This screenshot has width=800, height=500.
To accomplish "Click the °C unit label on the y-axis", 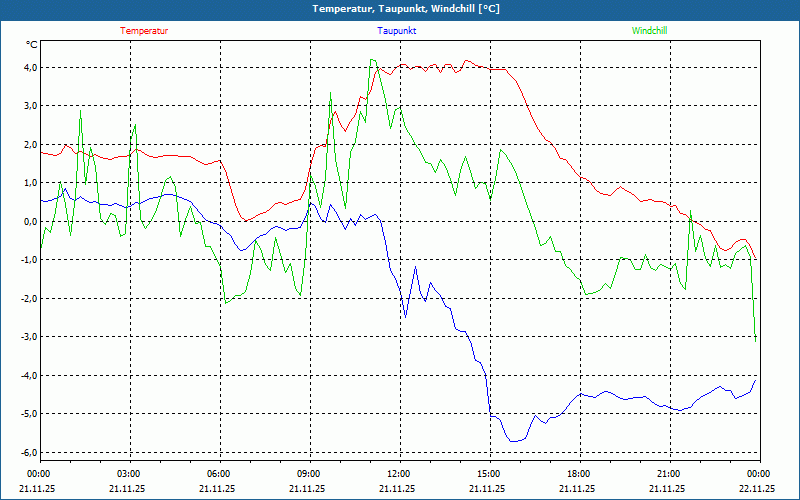I will point(32,45).
